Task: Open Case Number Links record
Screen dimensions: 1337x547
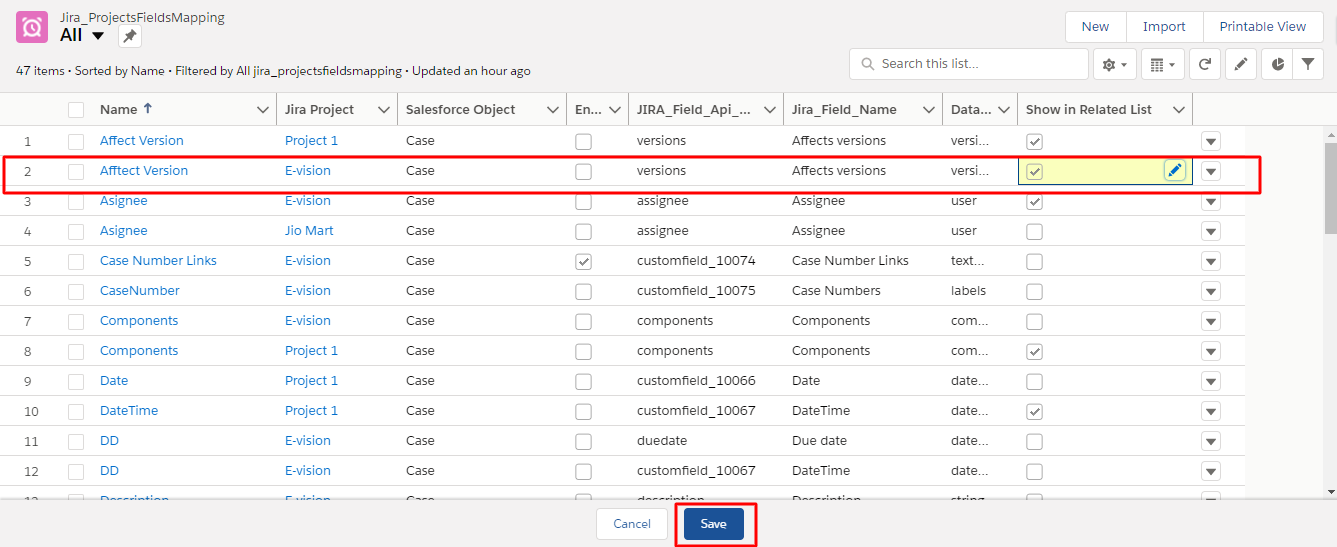Action: pyautogui.click(x=158, y=261)
